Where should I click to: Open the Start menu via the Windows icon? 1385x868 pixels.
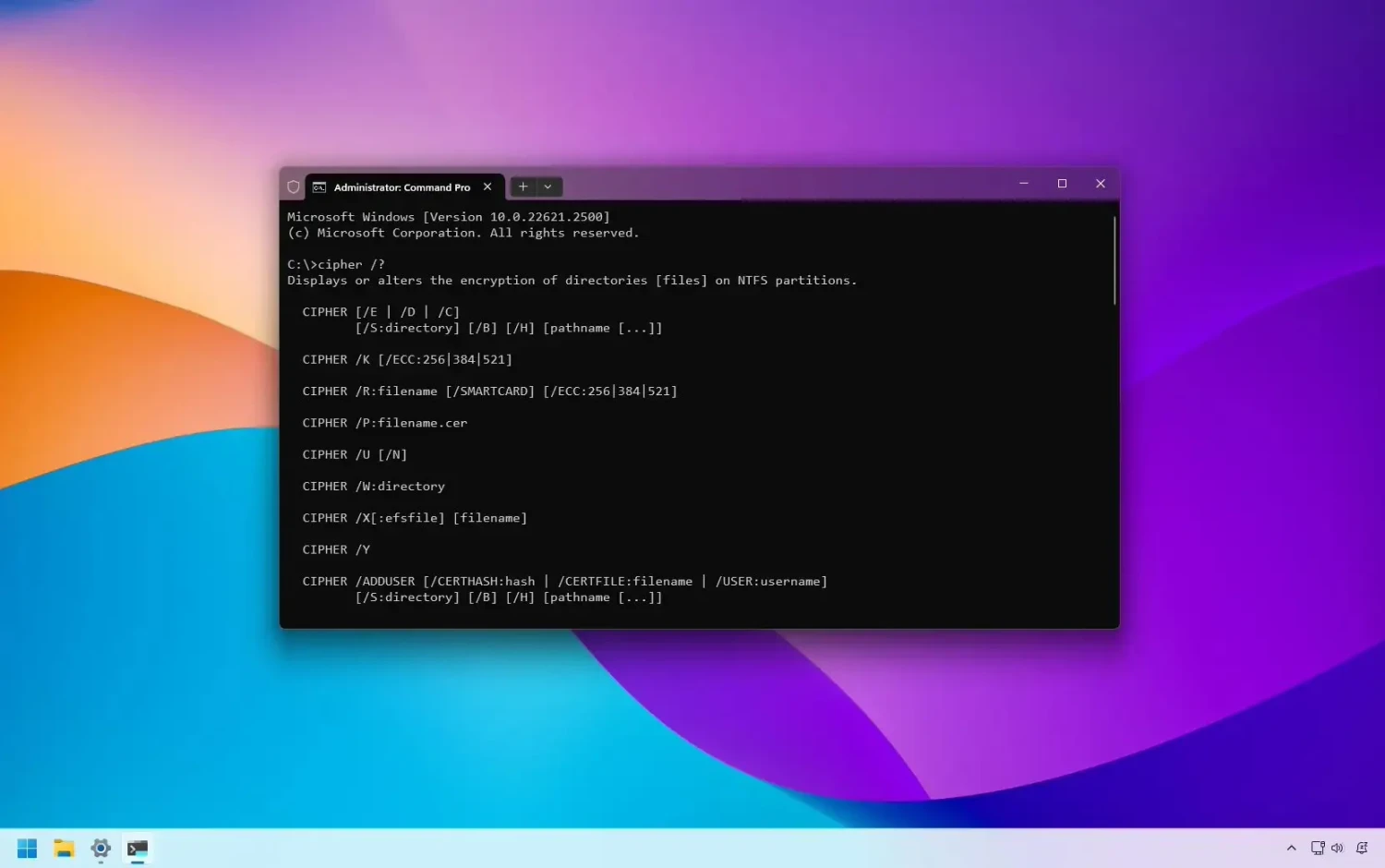(x=27, y=848)
